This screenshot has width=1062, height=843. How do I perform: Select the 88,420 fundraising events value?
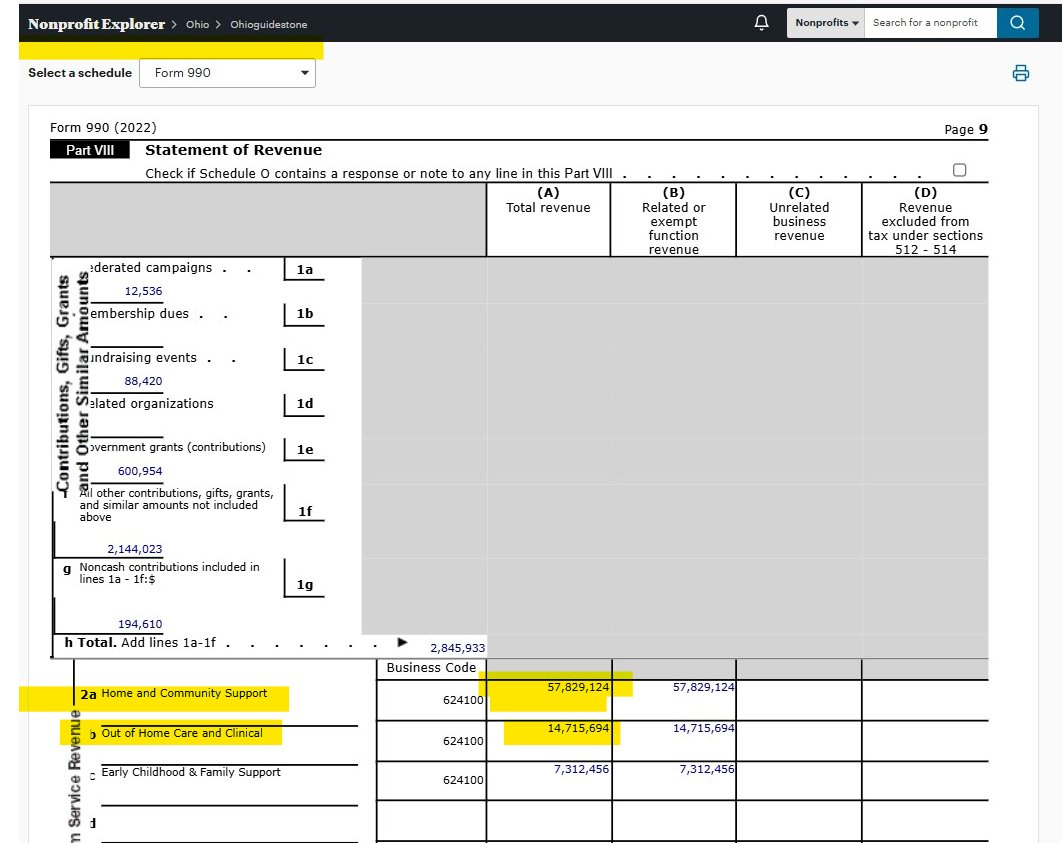[x=143, y=381]
